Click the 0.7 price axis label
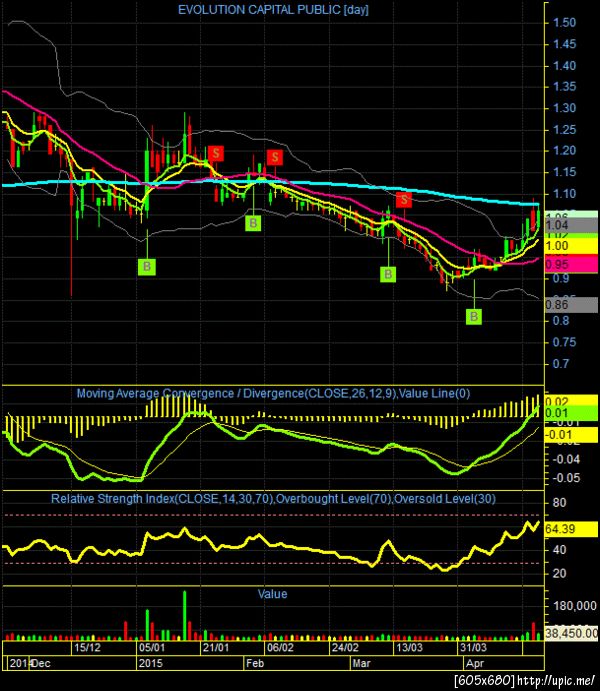The image size is (600, 691). (x=561, y=364)
